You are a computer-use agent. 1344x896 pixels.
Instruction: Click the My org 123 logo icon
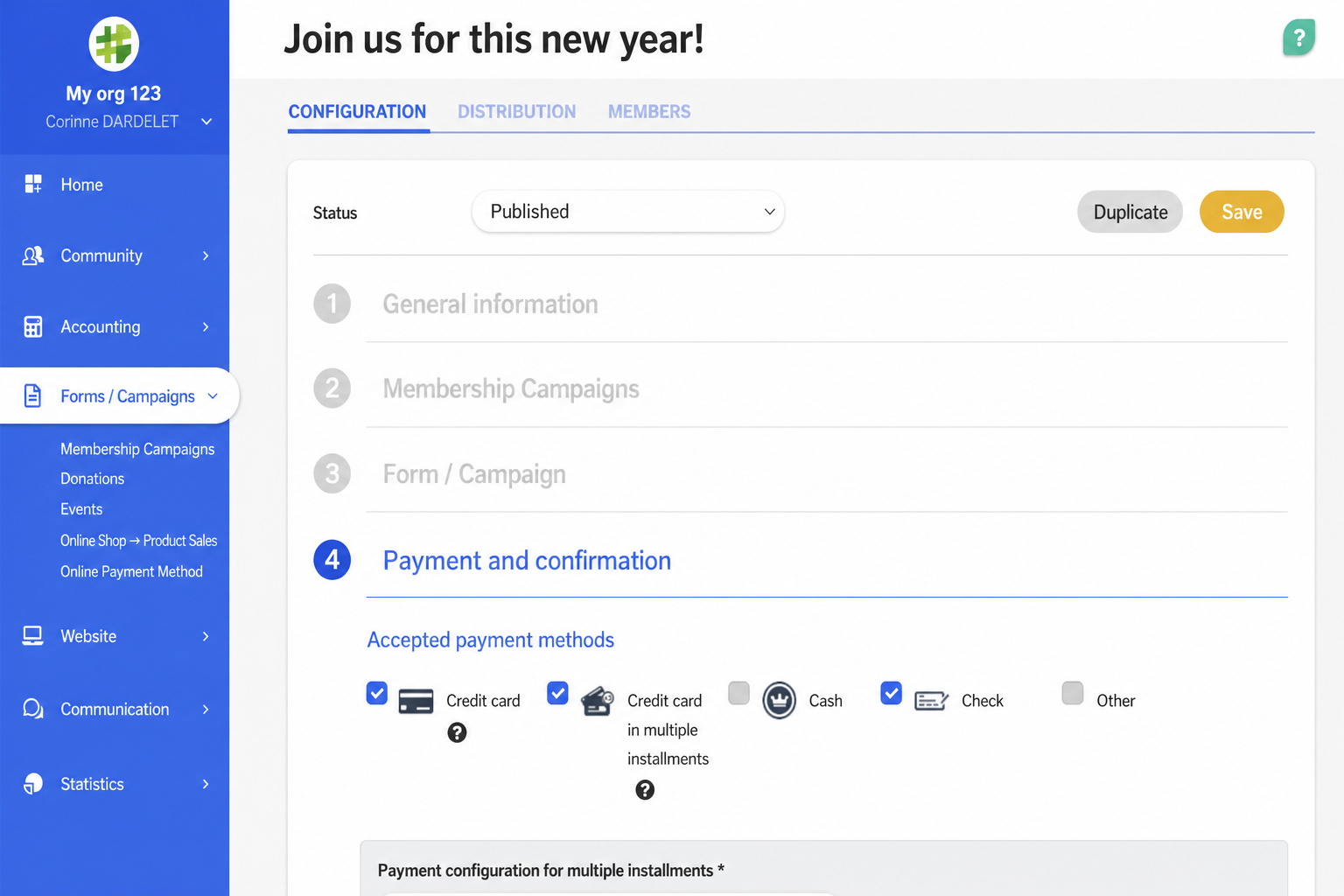[x=114, y=44]
